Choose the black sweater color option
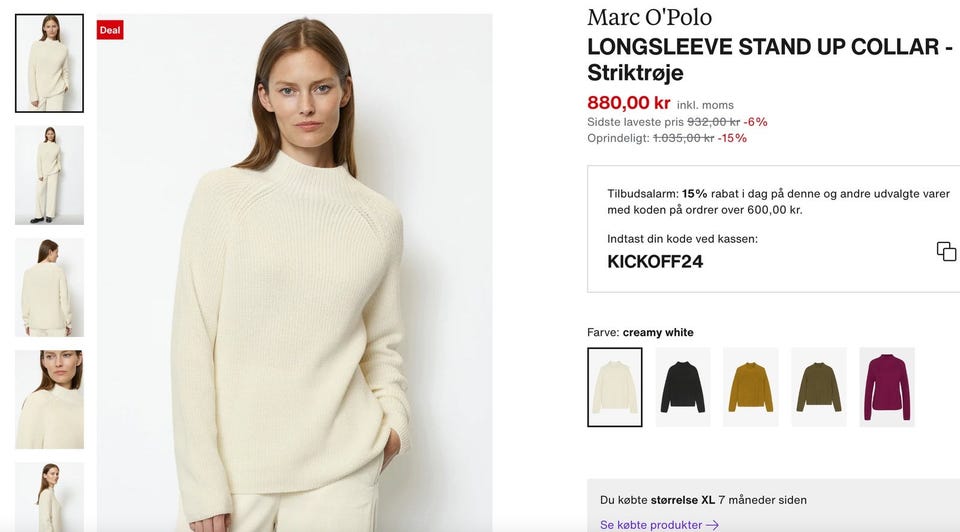The width and height of the screenshot is (960, 532). 682,387
